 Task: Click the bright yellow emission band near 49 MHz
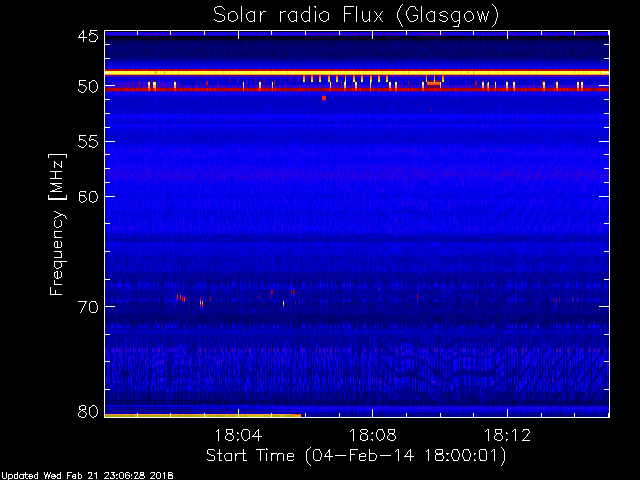(x=357, y=73)
